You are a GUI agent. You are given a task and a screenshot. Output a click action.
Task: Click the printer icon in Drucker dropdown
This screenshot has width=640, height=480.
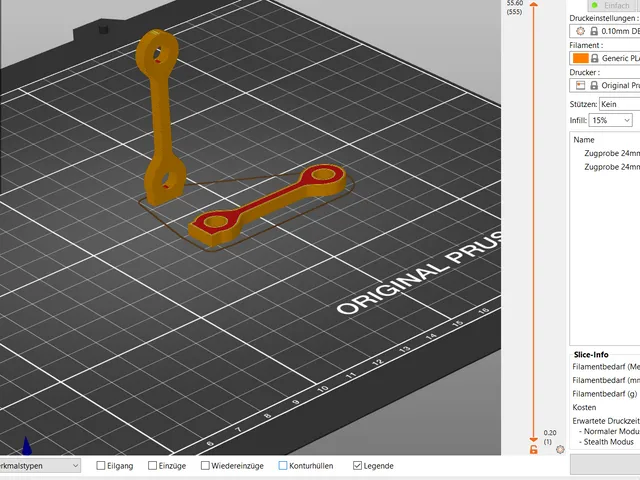580,85
